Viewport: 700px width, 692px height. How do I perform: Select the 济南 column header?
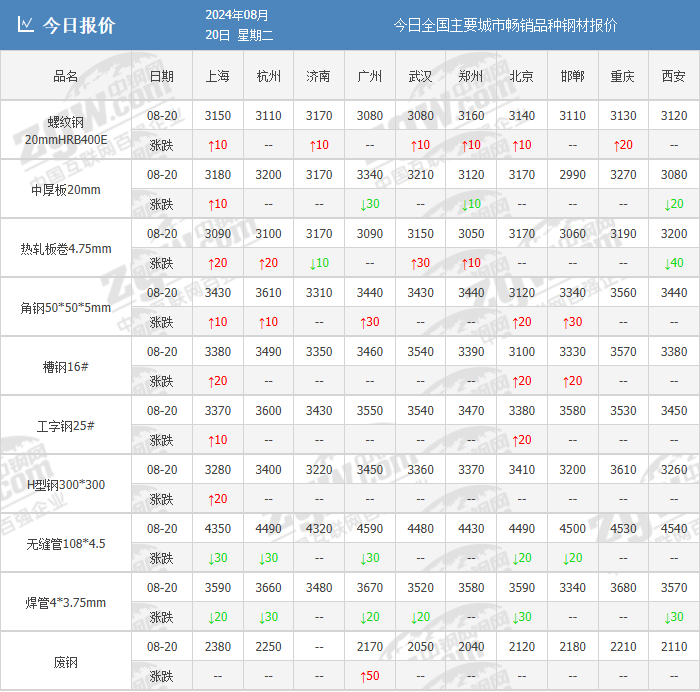tap(319, 76)
